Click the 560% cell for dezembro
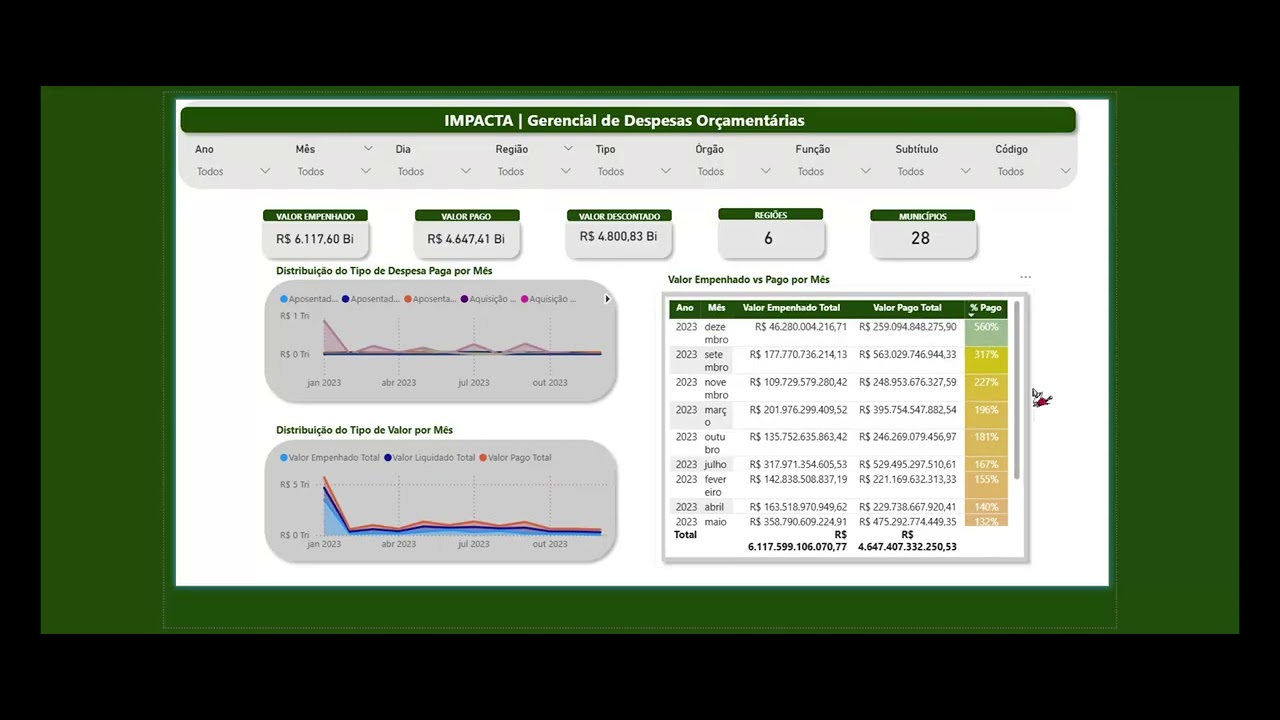The height and width of the screenshot is (720, 1280). (986, 333)
